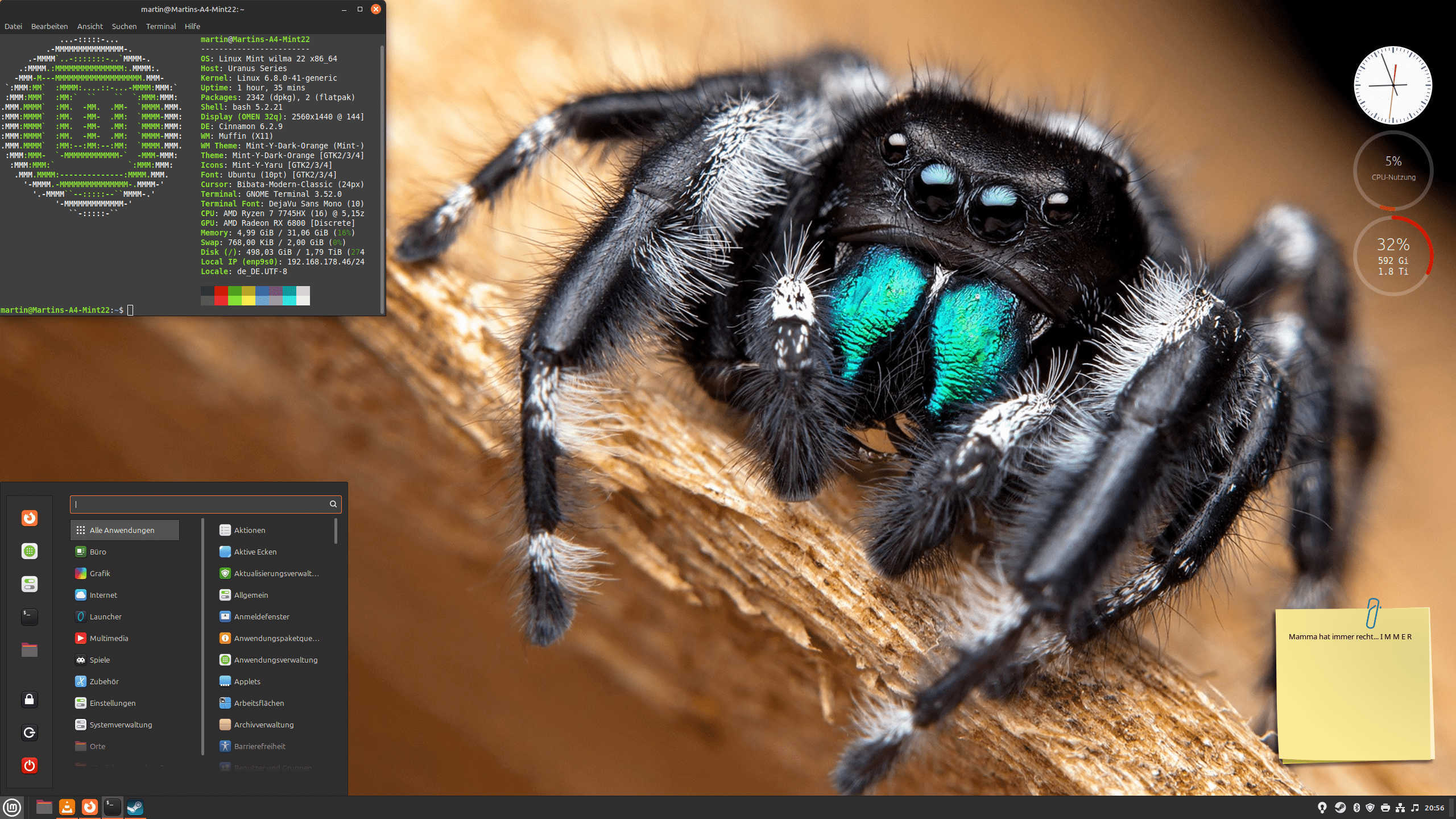Screen dimensions: 1456x819
Task: Open Software Manager from the menu favorites
Action: 30,551
